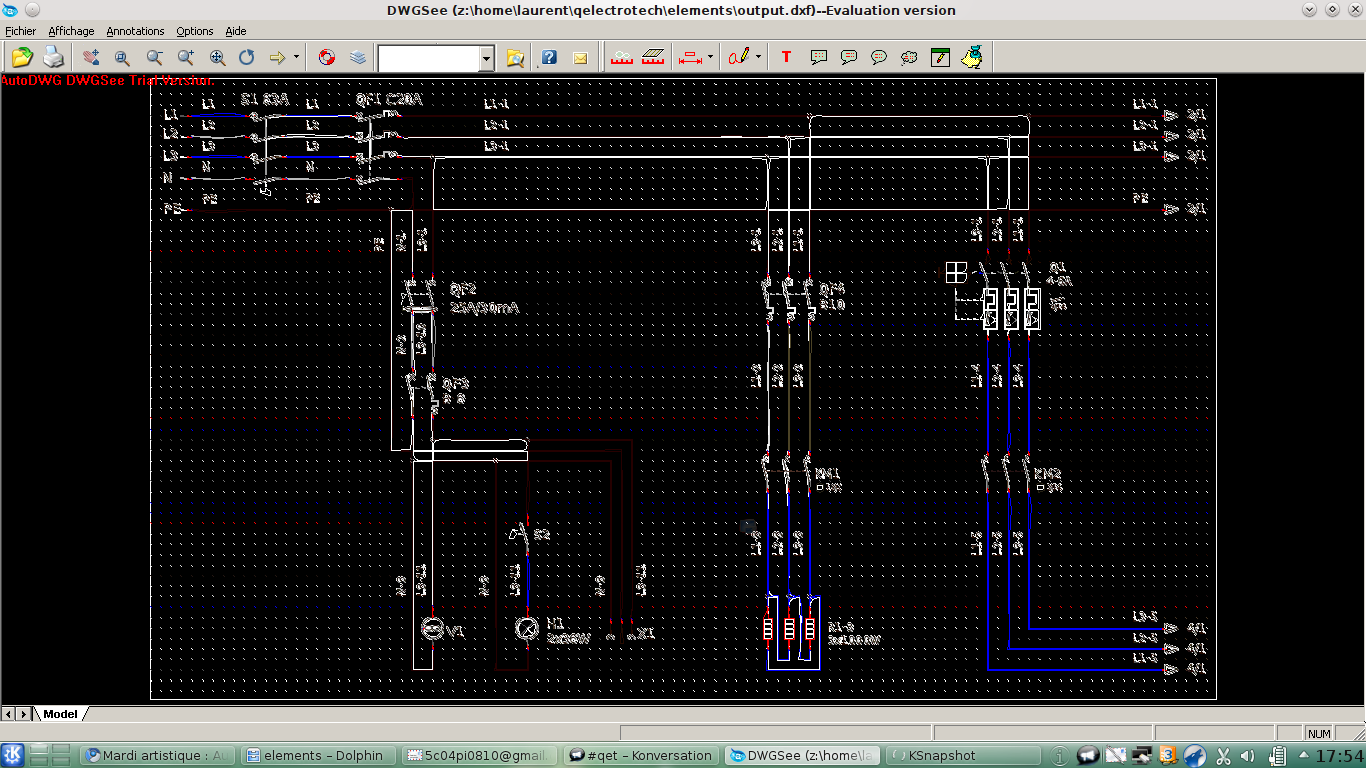Screen dimensions: 1366x768
Task: Open the Annotations menu
Action: tap(136, 31)
